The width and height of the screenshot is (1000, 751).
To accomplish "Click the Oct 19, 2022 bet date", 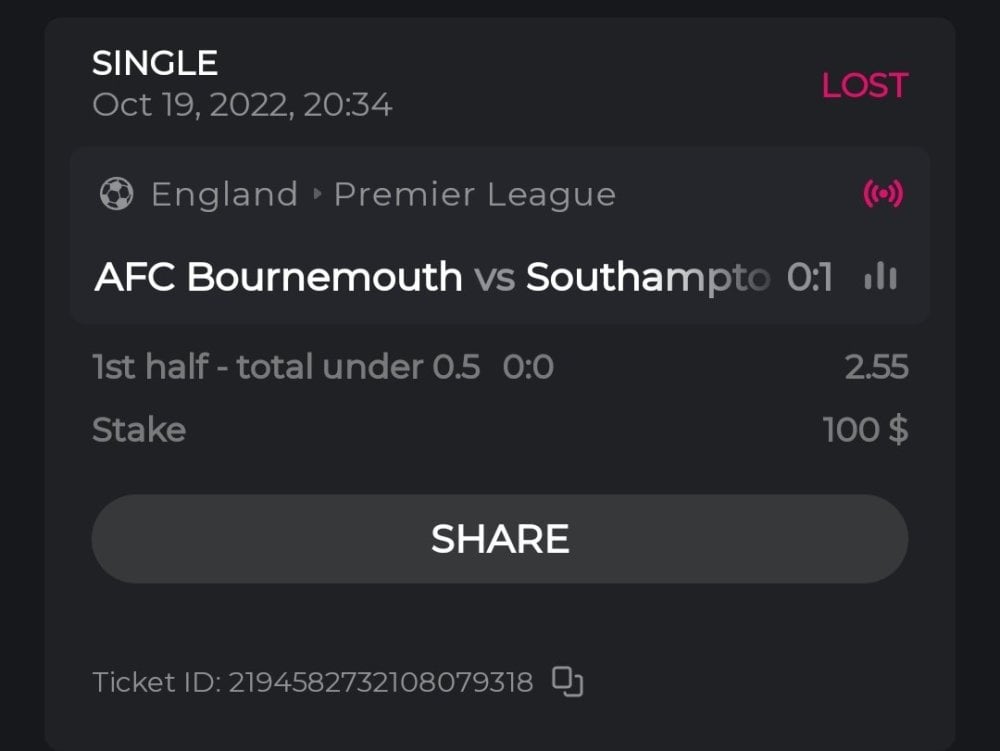I will tap(242, 104).
